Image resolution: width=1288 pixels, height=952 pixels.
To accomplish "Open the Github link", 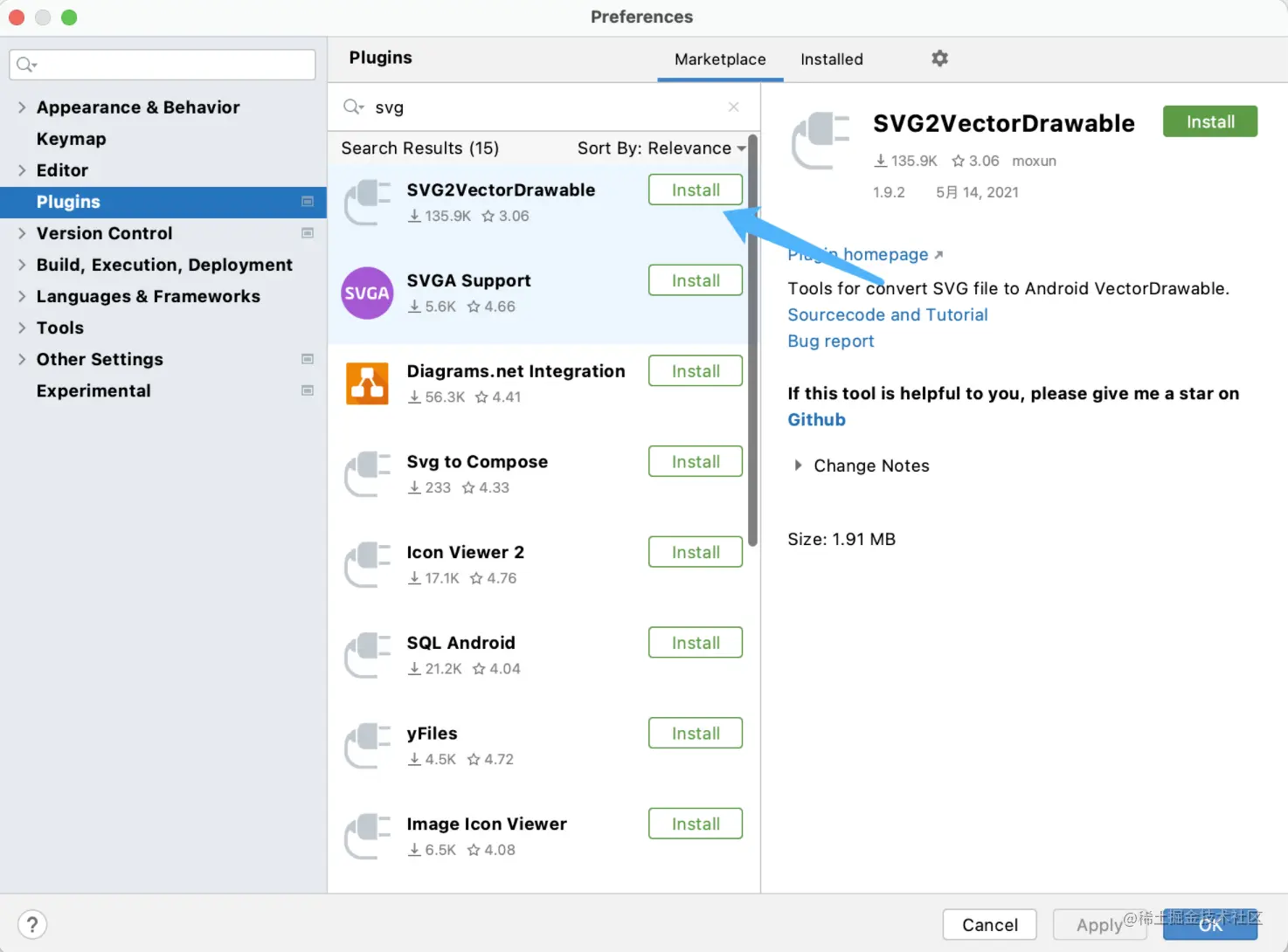I will click(x=817, y=420).
